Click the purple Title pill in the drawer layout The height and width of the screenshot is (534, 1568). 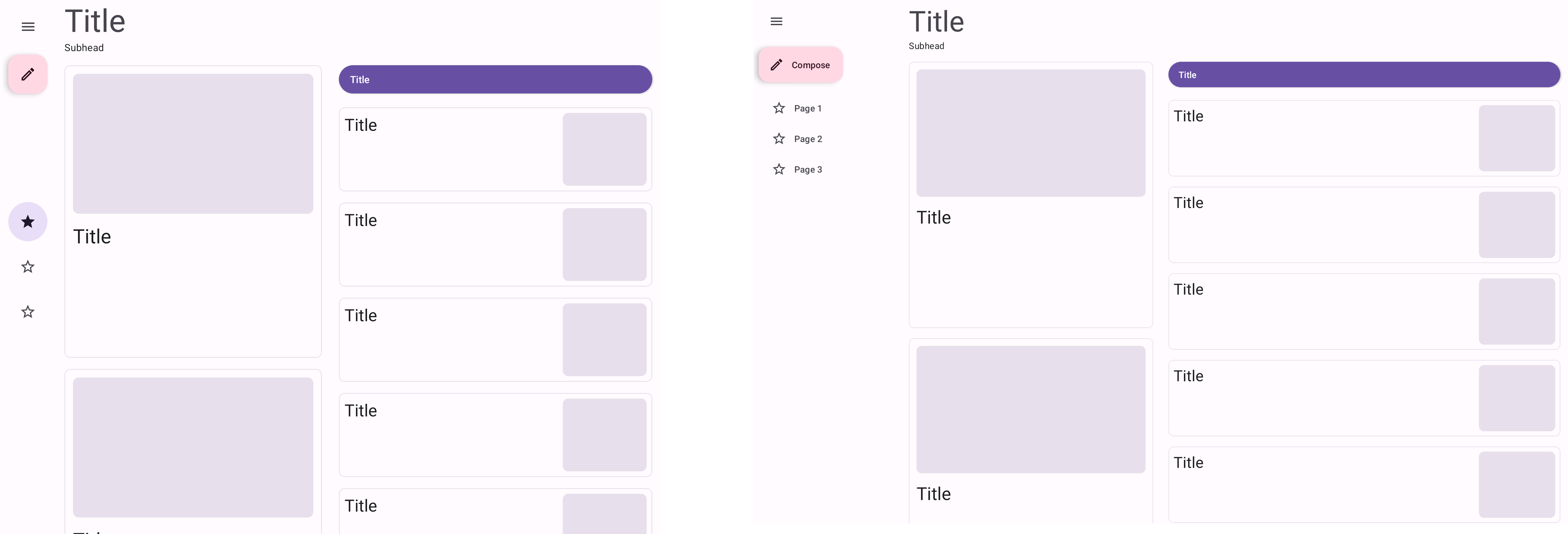(x=1363, y=75)
